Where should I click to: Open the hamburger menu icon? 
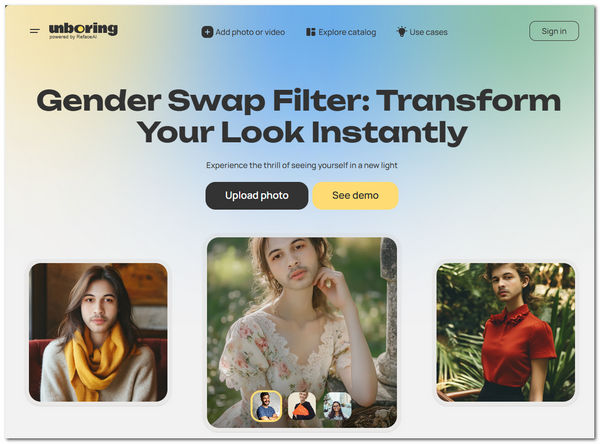coord(34,31)
